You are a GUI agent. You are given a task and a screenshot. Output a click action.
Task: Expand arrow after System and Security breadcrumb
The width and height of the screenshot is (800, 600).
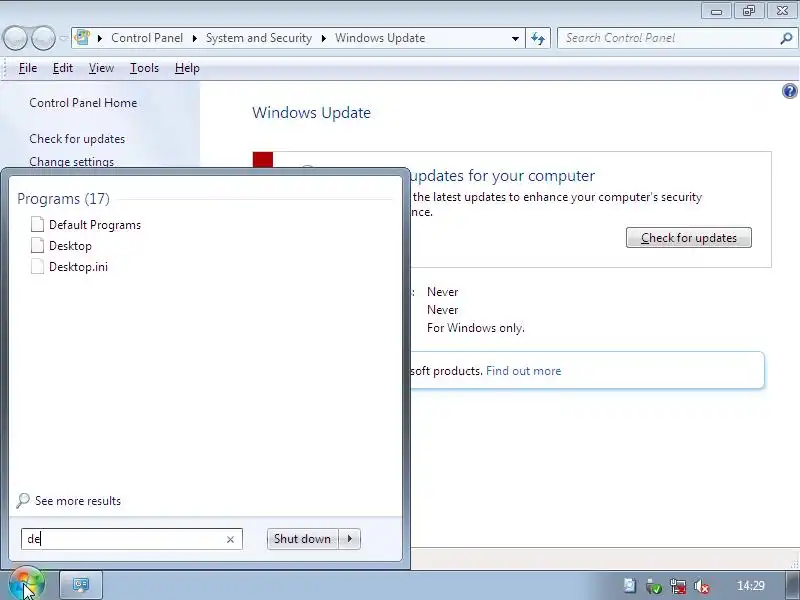coord(323,38)
